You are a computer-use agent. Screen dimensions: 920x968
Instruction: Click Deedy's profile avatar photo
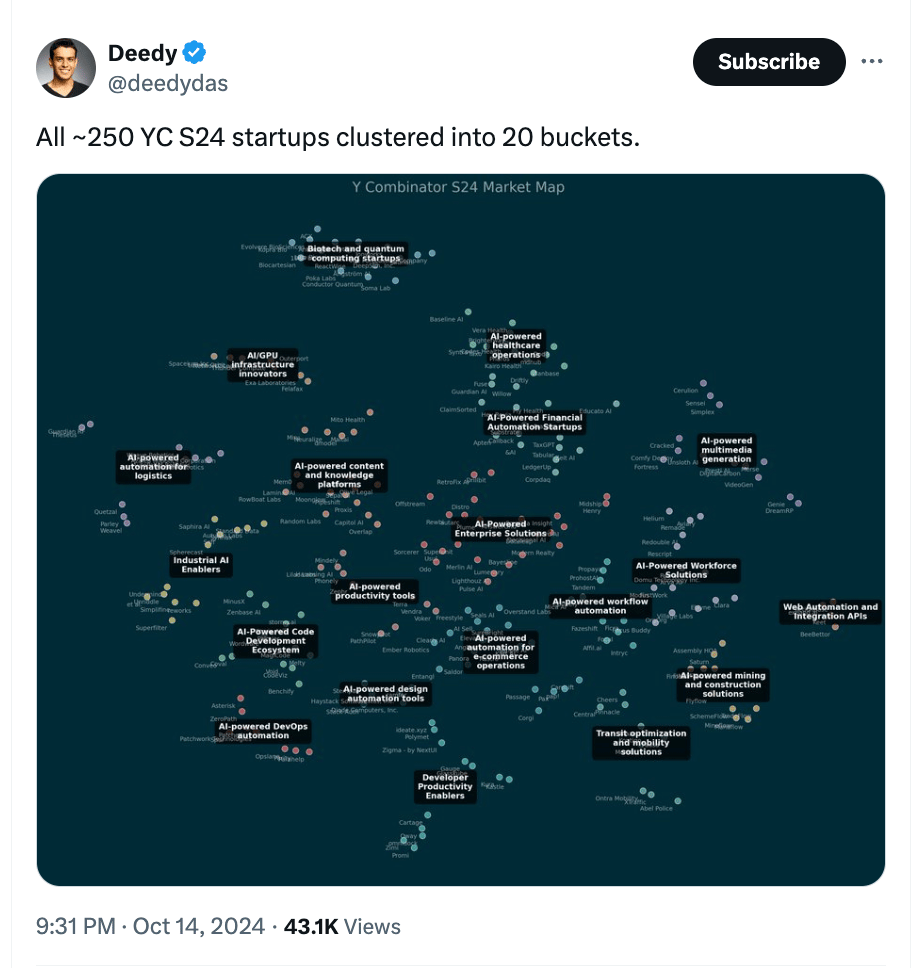66,68
